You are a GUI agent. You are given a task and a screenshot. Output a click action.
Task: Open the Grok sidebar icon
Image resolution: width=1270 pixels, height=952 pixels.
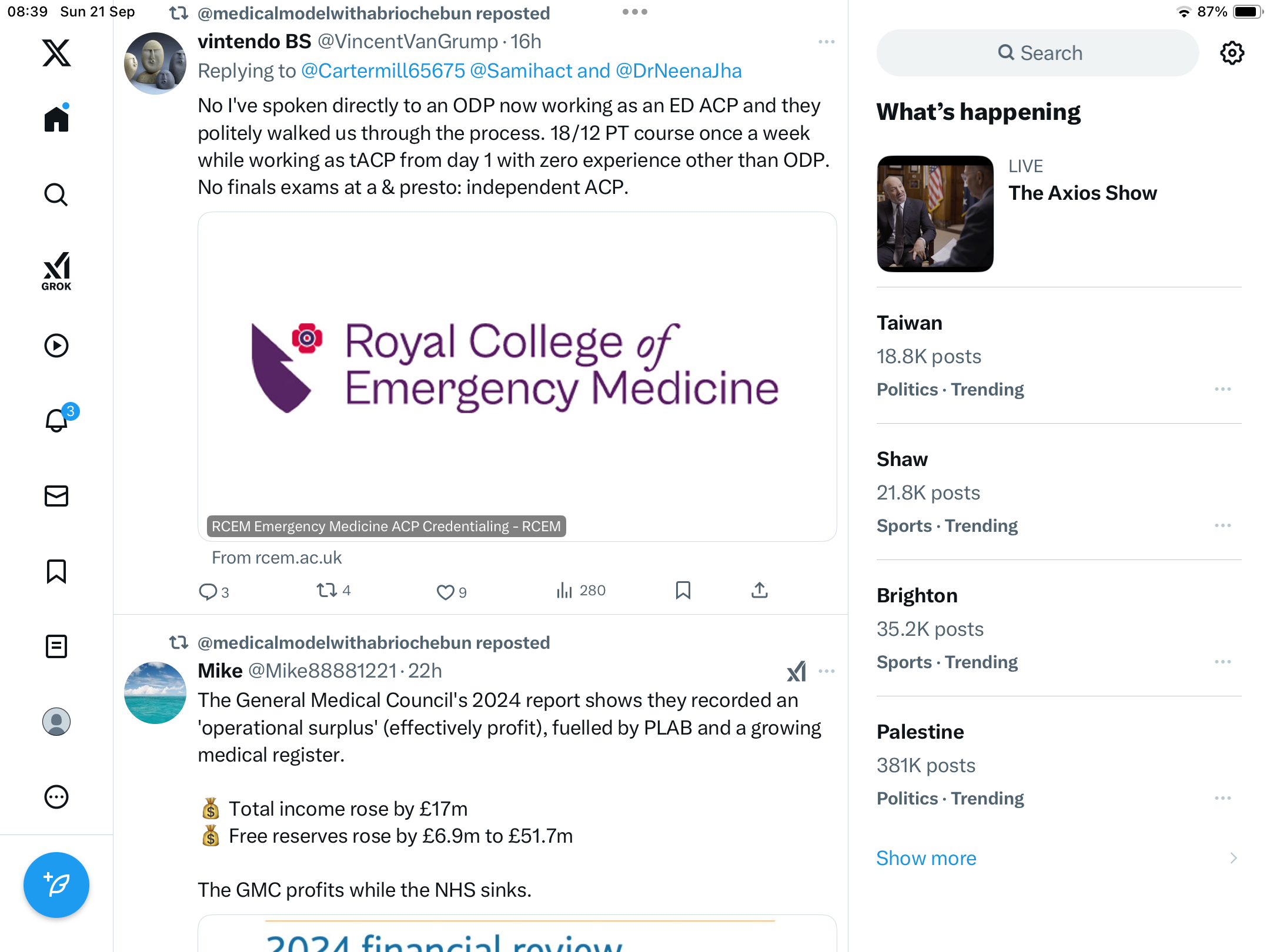[x=56, y=271]
